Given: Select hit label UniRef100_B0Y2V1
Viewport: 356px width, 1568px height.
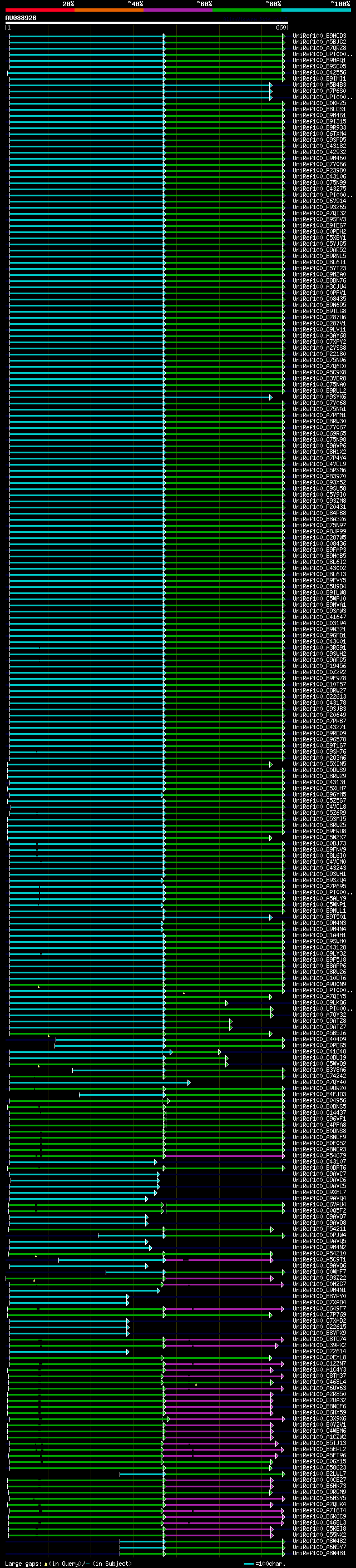Looking at the screenshot, I should [319, 1425].
